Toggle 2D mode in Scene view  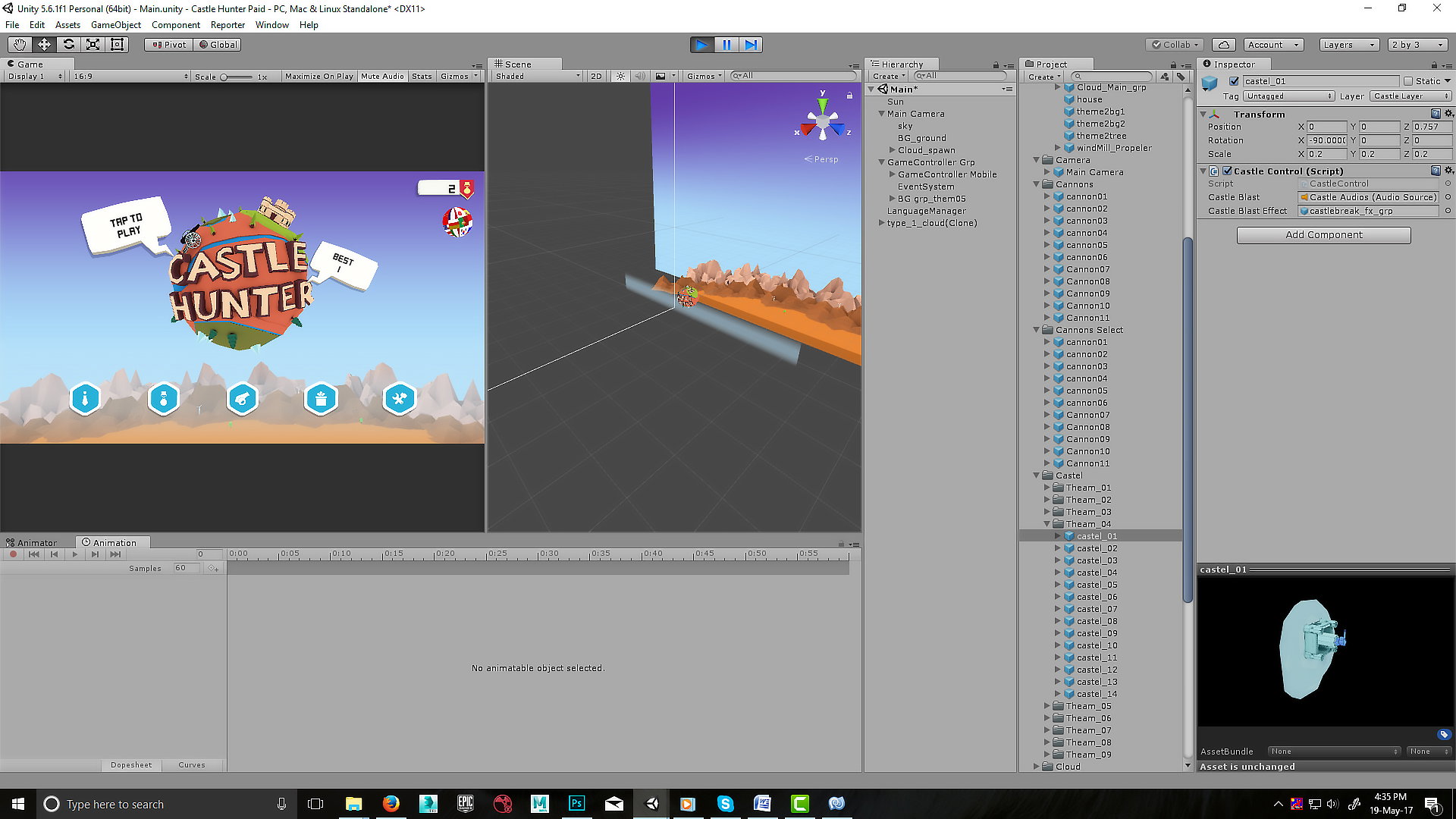[596, 76]
